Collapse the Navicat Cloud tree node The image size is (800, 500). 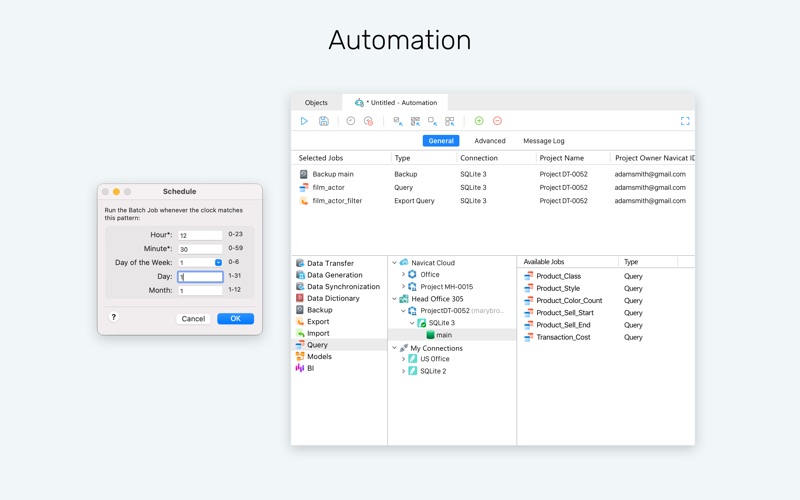394,263
